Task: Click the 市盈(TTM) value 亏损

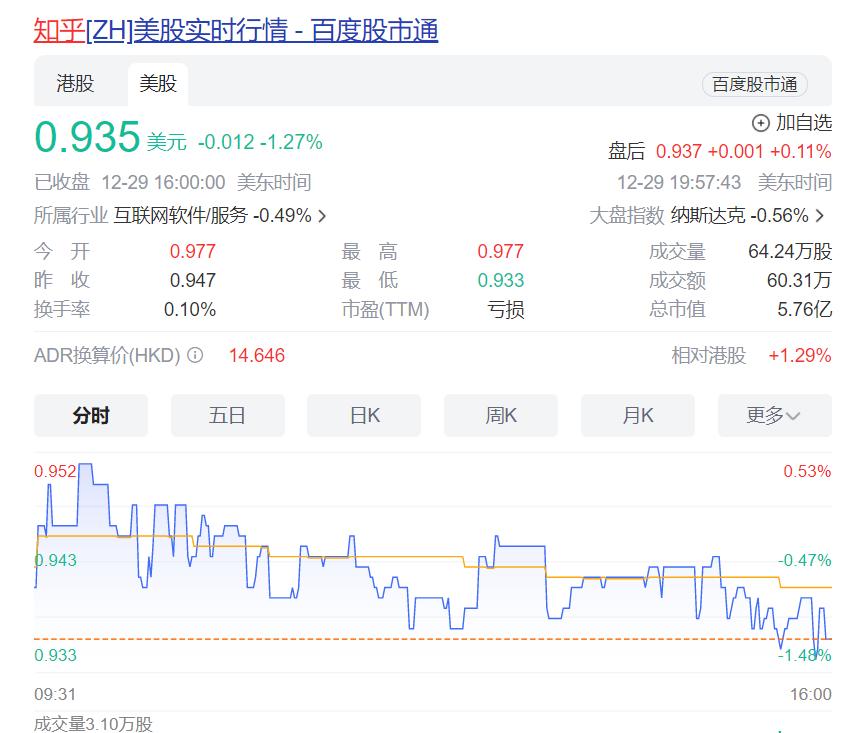Action: [x=505, y=309]
